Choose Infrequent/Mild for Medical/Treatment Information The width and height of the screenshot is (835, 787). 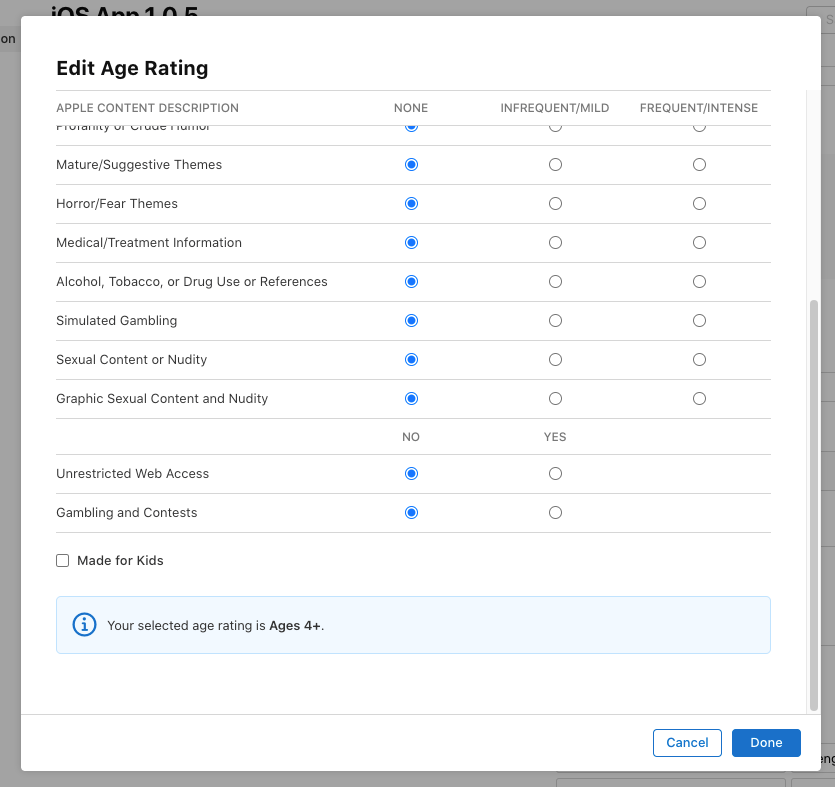(x=555, y=242)
